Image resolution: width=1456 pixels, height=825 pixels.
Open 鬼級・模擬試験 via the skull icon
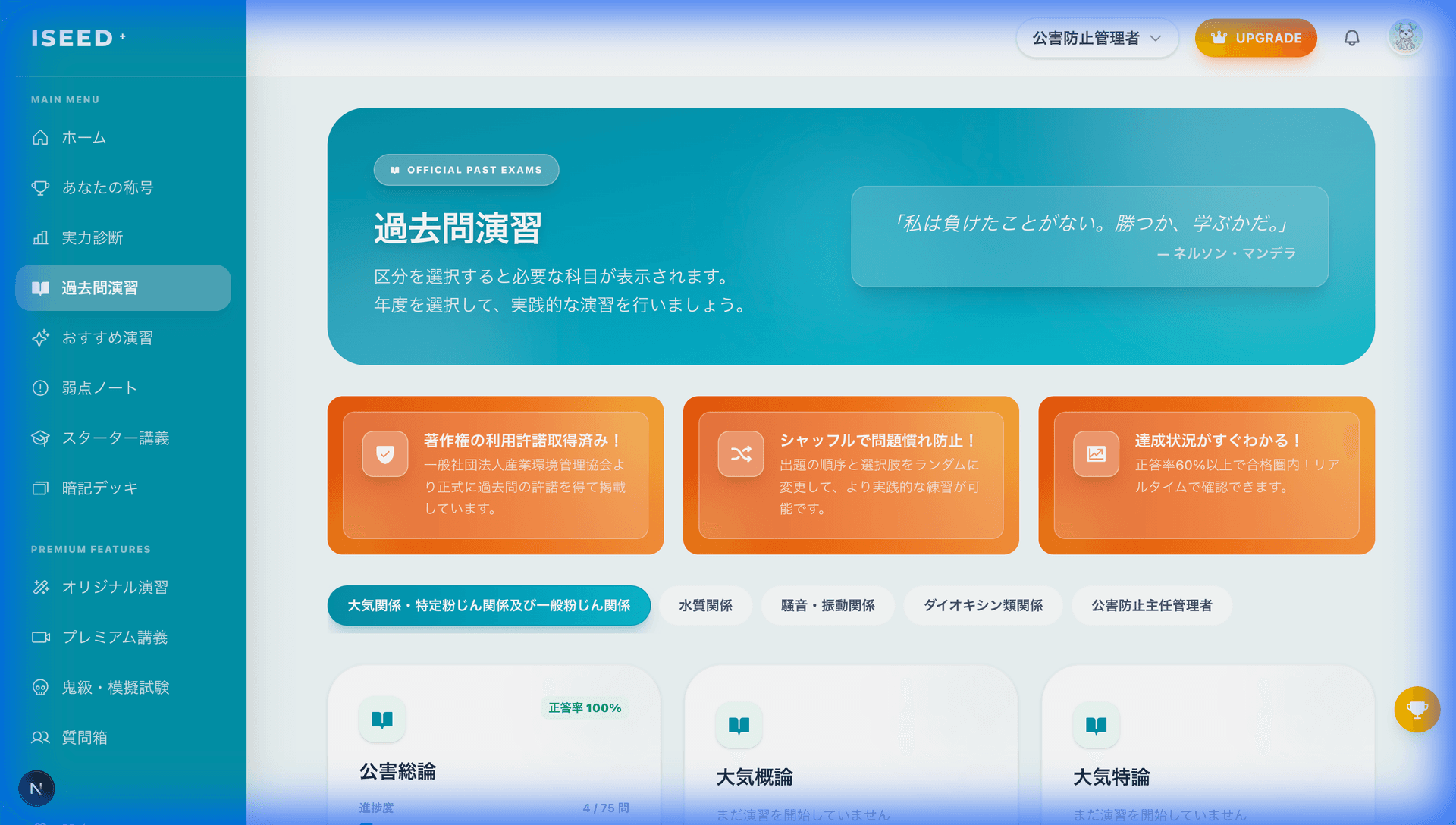tap(40, 687)
